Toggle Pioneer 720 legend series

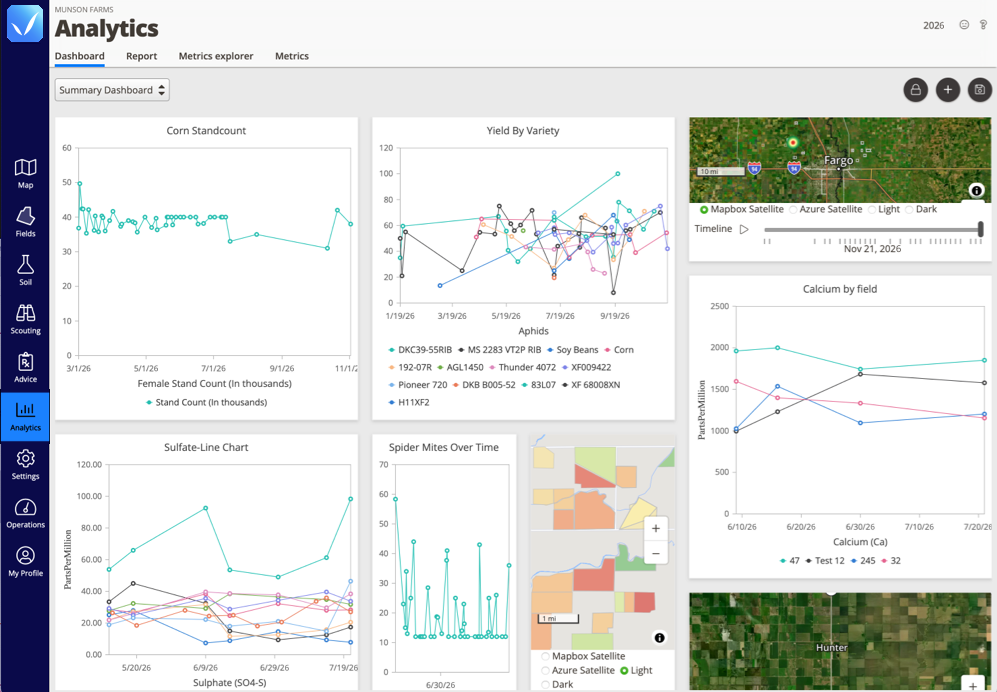(x=418, y=385)
